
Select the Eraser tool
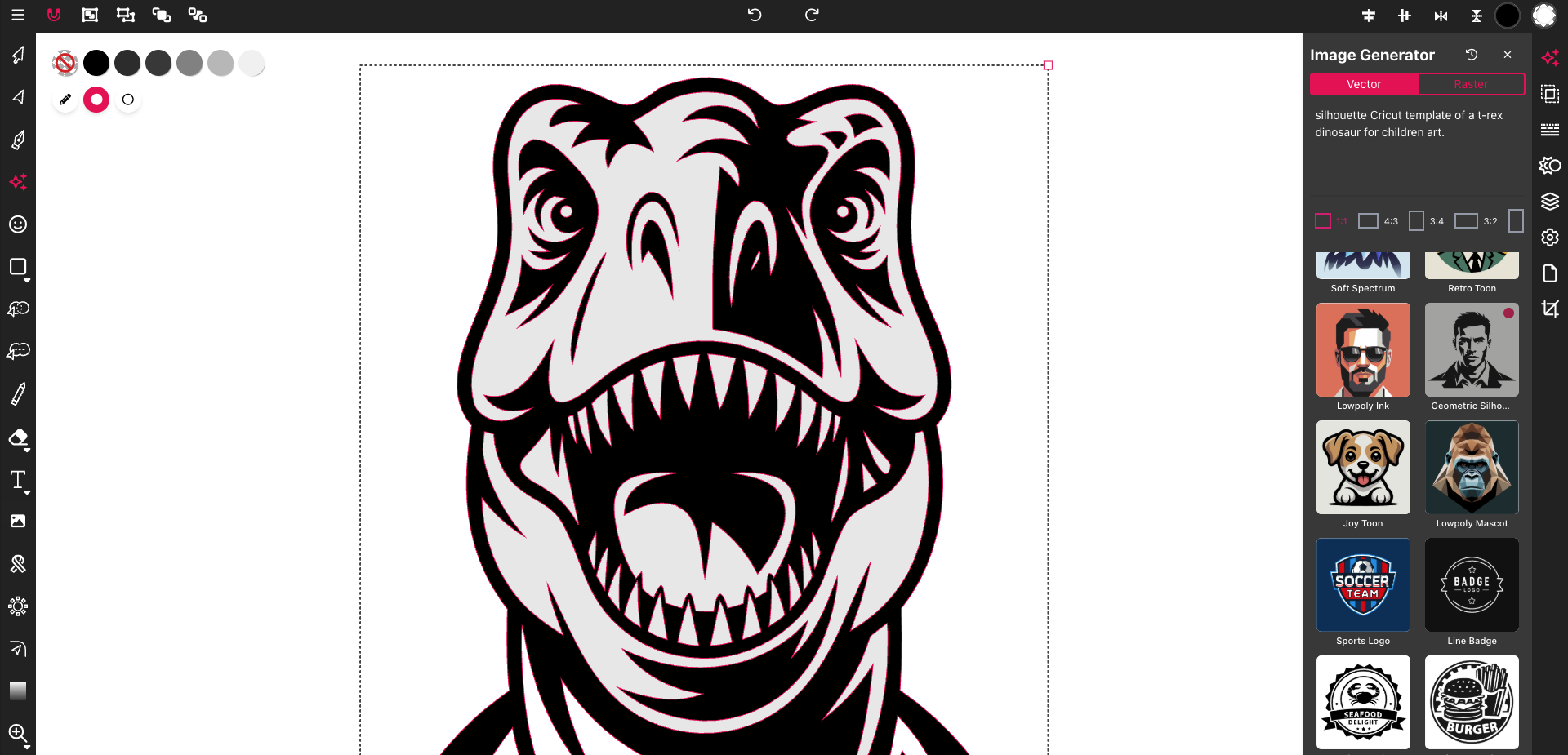pos(18,437)
